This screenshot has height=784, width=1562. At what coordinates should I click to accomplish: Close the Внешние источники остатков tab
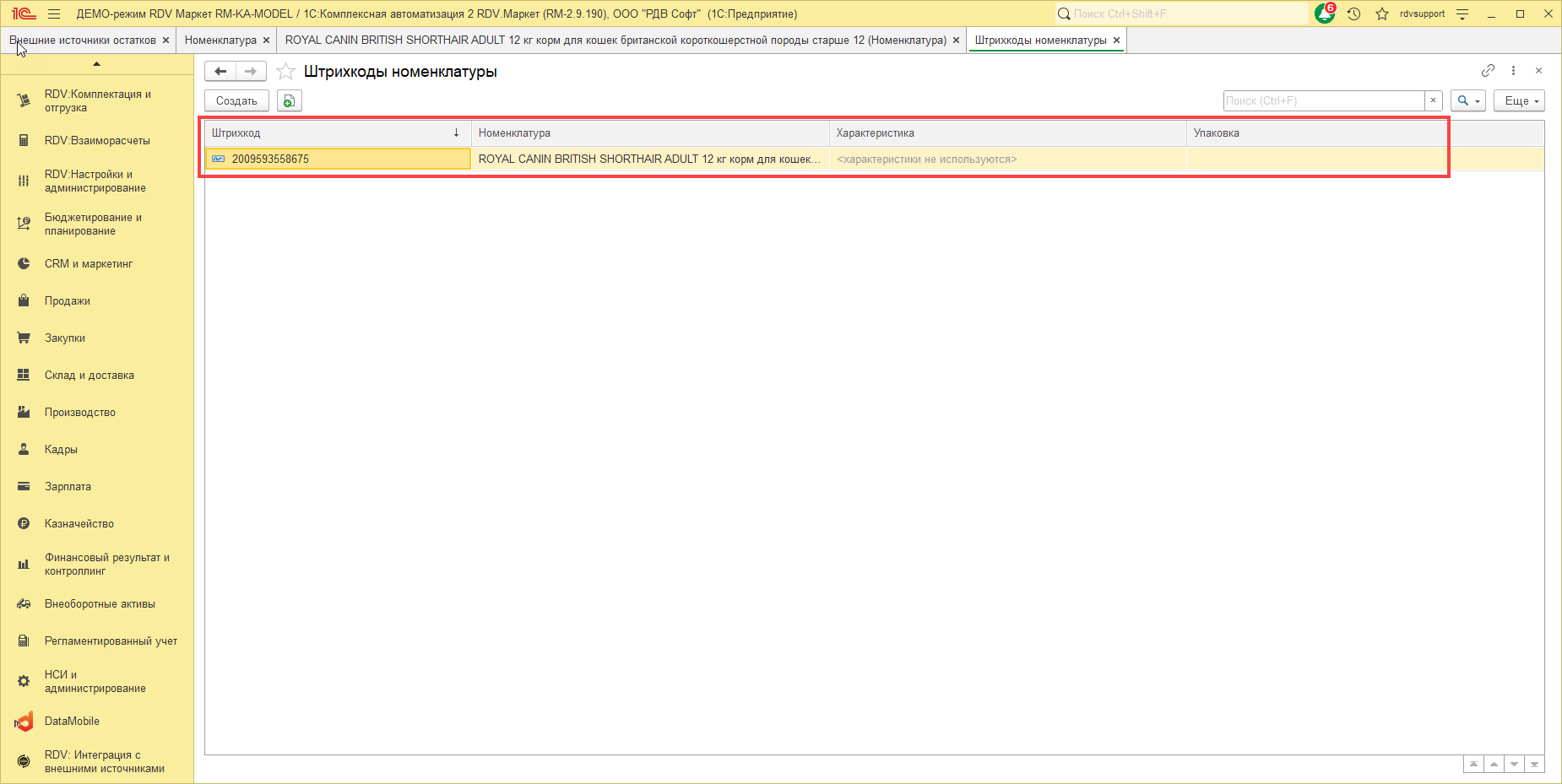coord(165,40)
